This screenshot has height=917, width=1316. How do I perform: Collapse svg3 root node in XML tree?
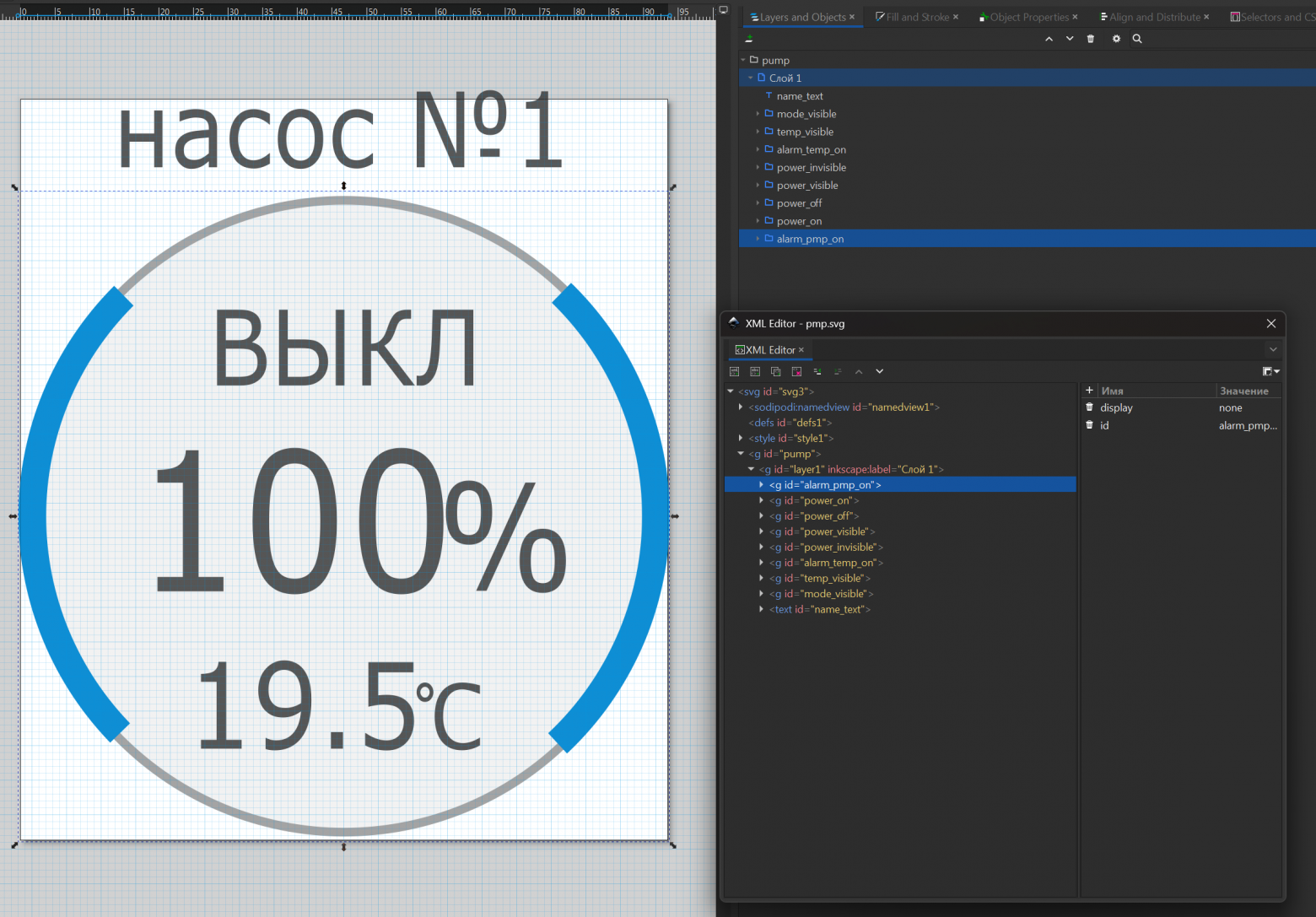[x=731, y=391]
